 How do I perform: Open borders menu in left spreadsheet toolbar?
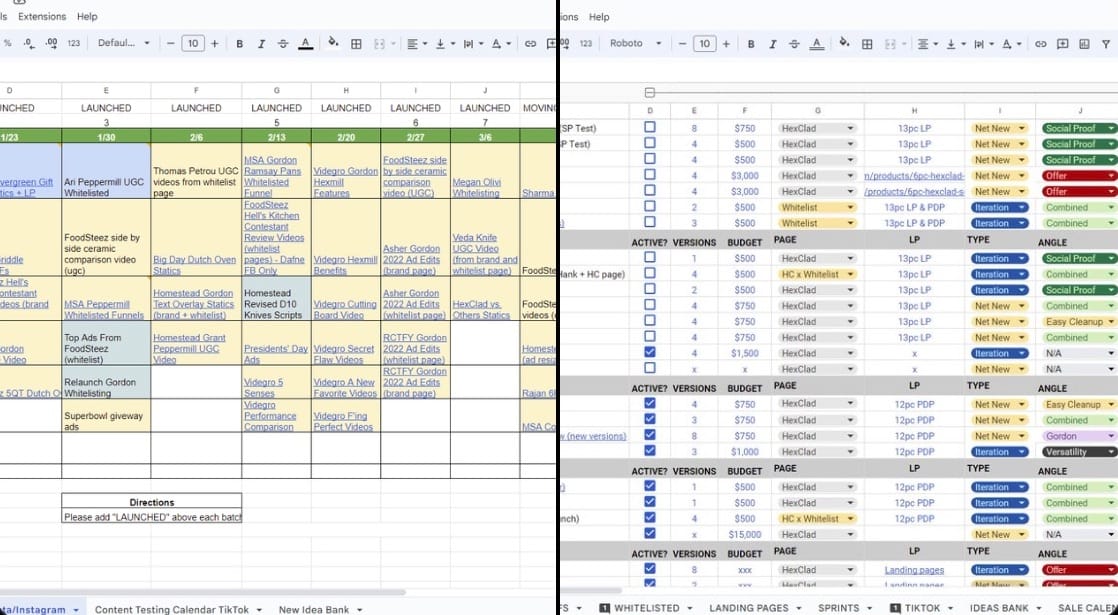click(357, 43)
